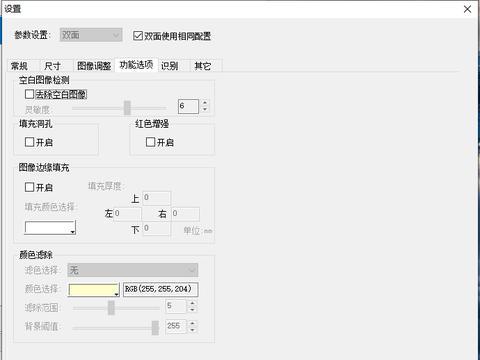Switch to the 图像调整 tab

tap(94, 66)
